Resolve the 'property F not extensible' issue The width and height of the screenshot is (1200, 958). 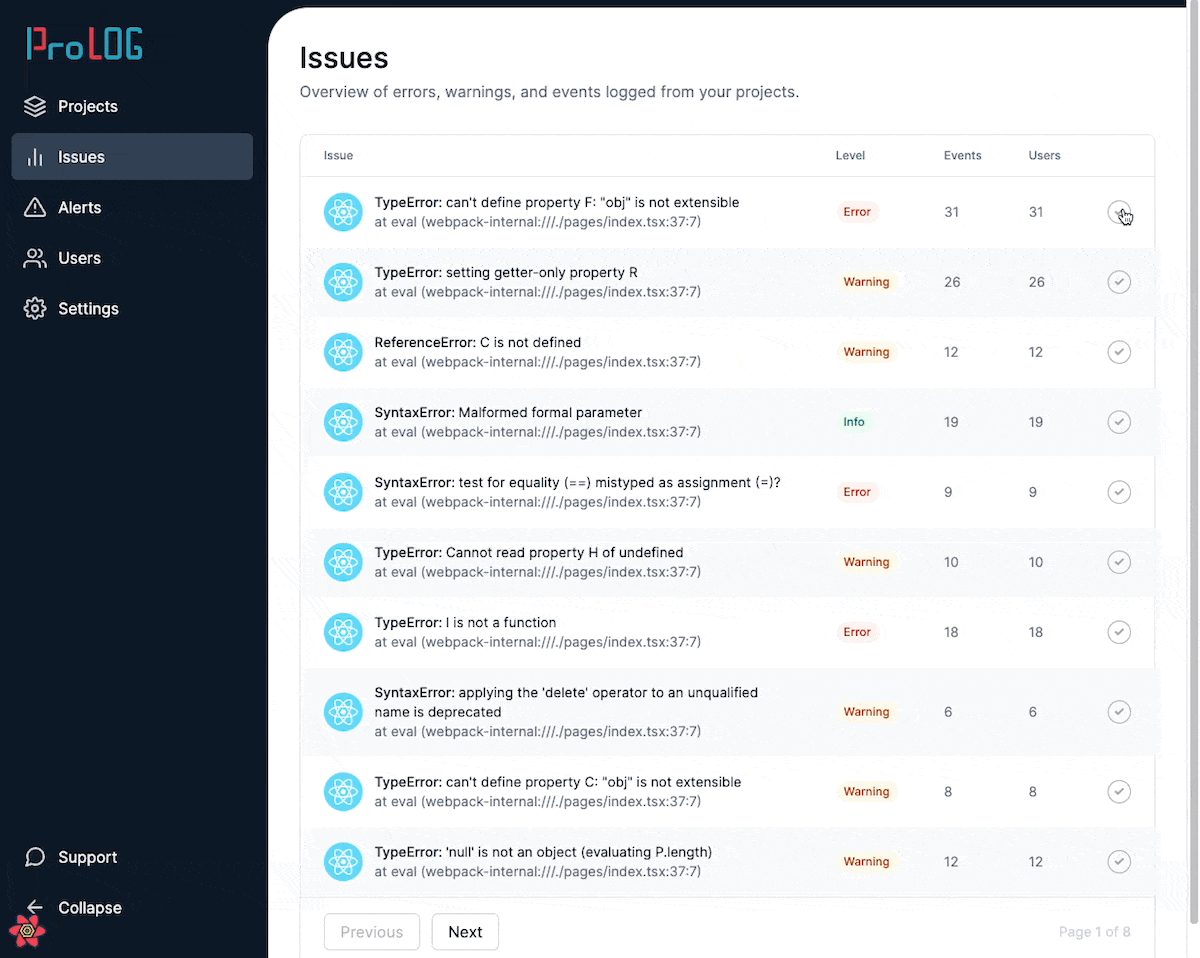click(x=1119, y=212)
